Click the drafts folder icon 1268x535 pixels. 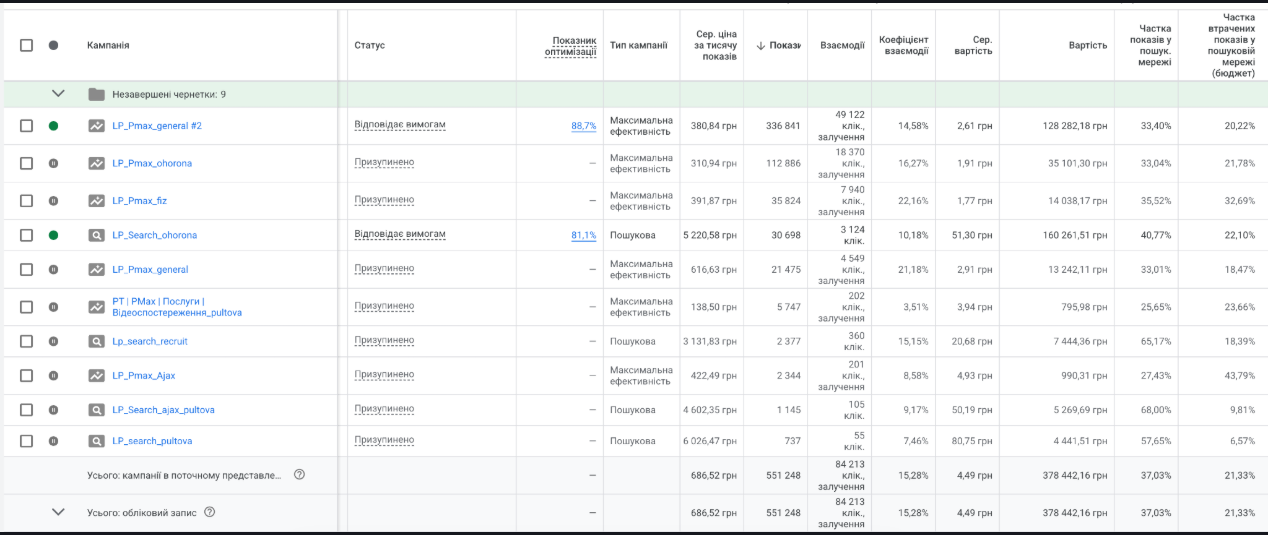(x=96, y=94)
